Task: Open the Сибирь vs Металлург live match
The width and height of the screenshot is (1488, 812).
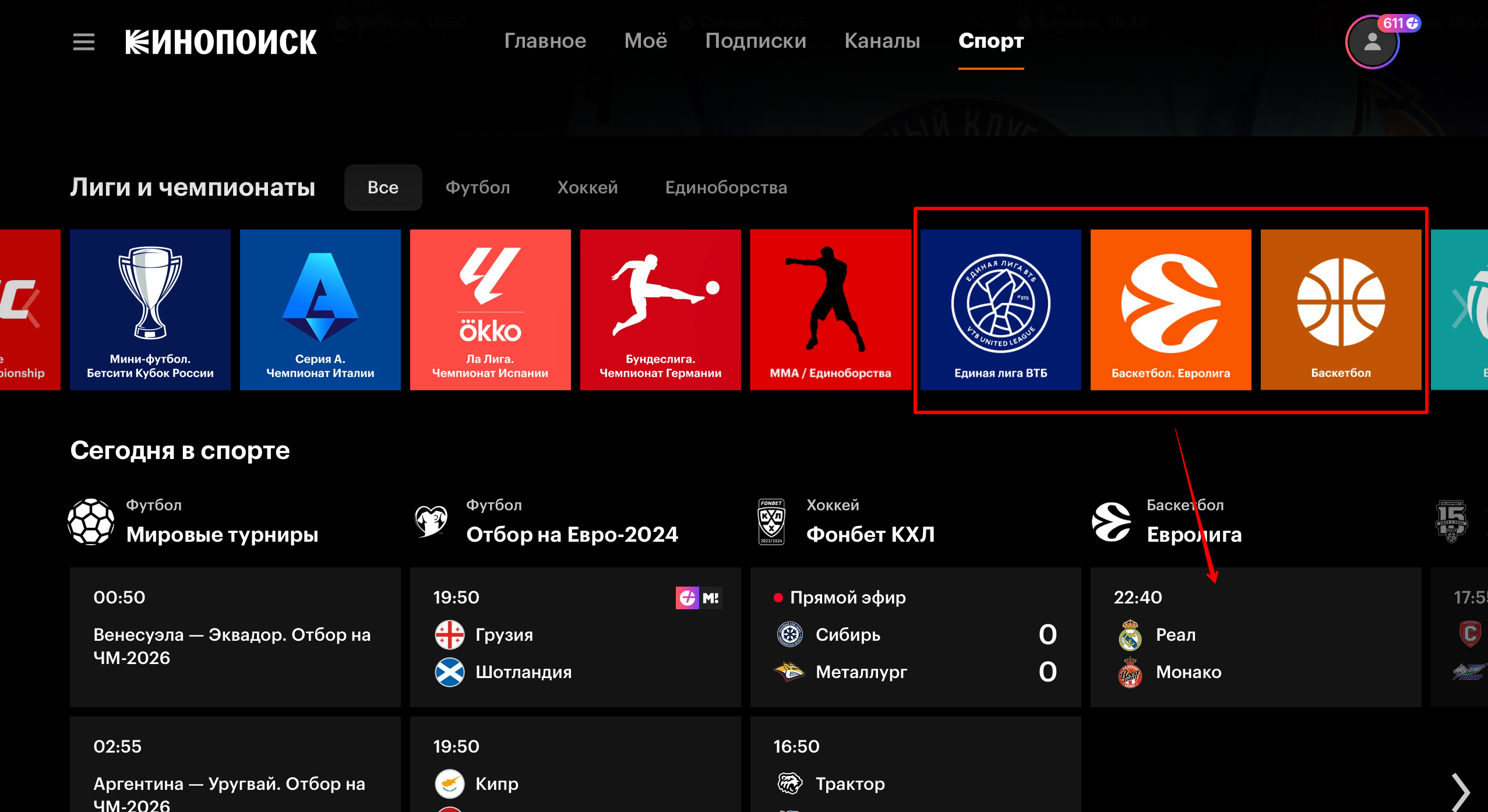Action: 915,637
